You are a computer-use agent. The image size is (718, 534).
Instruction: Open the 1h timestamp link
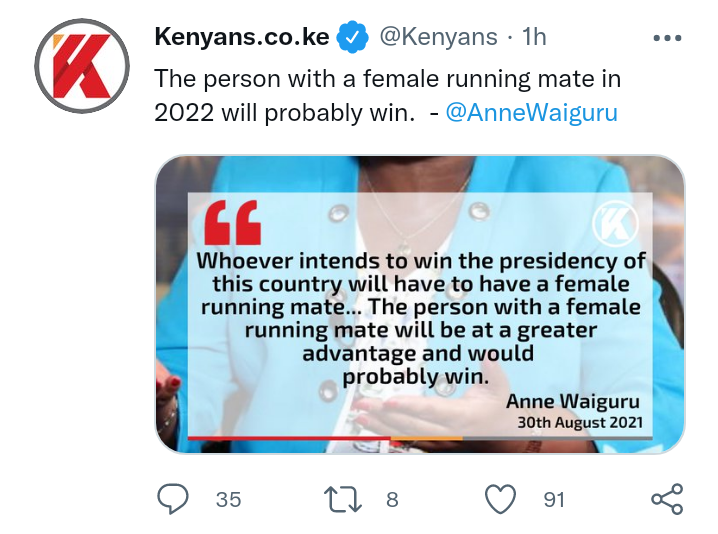(x=534, y=37)
